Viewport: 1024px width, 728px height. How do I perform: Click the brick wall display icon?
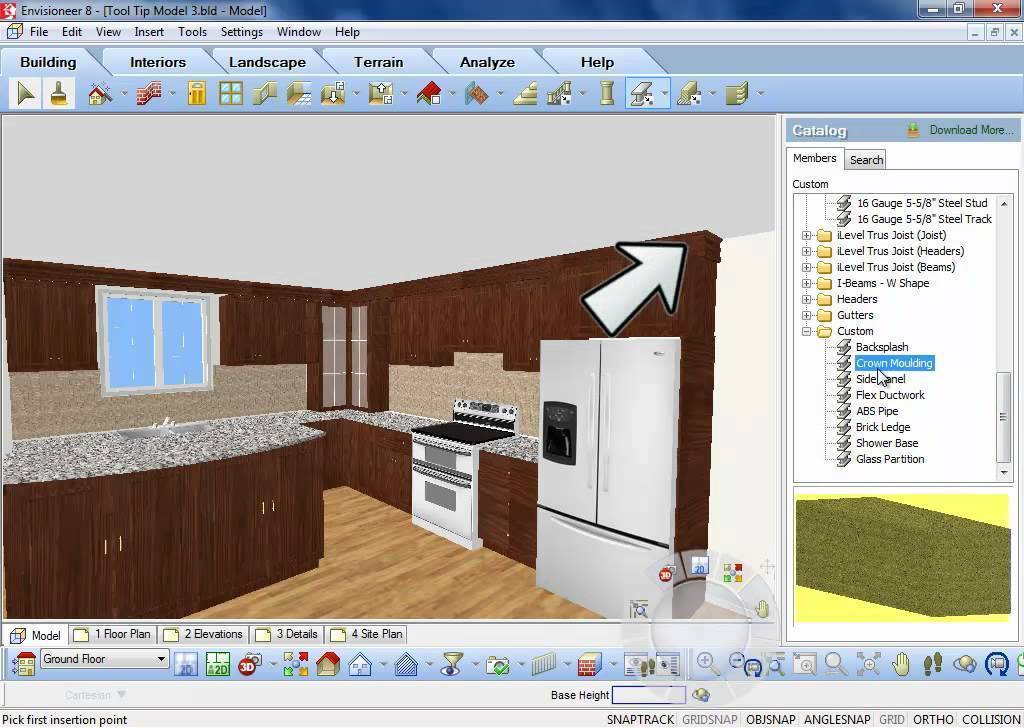pos(588,664)
